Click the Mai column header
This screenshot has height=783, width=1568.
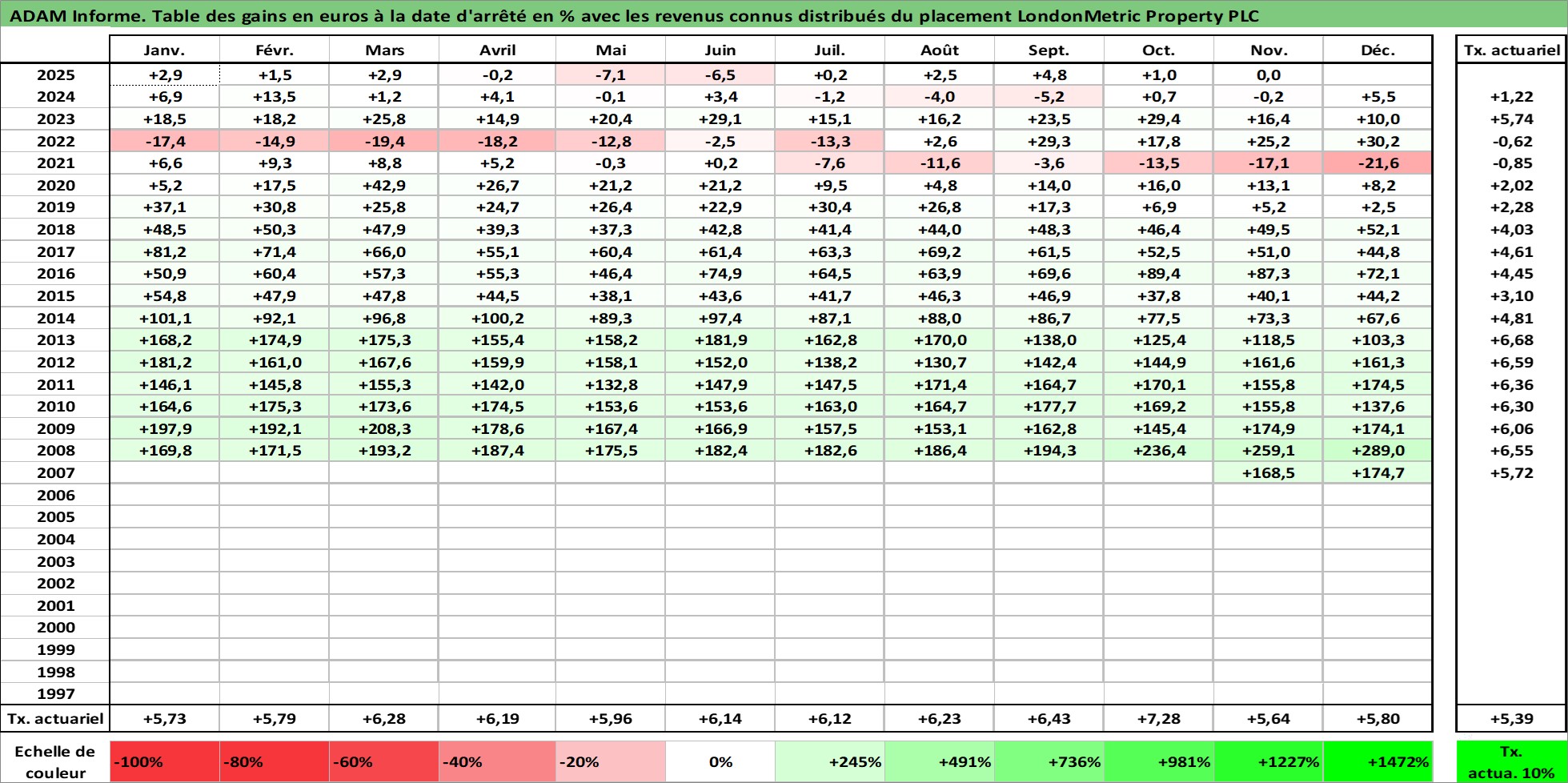point(611,50)
